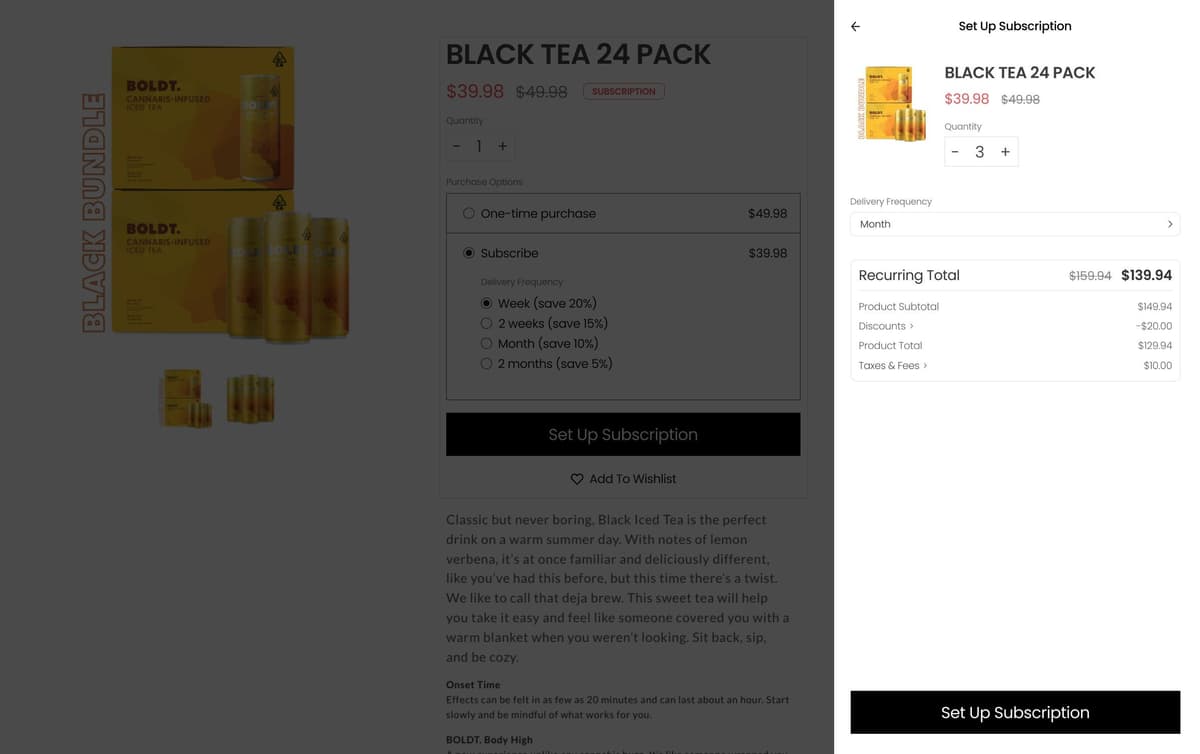Select the One-time purchase option
The height and width of the screenshot is (754, 1200).
(x=468, y=213)
